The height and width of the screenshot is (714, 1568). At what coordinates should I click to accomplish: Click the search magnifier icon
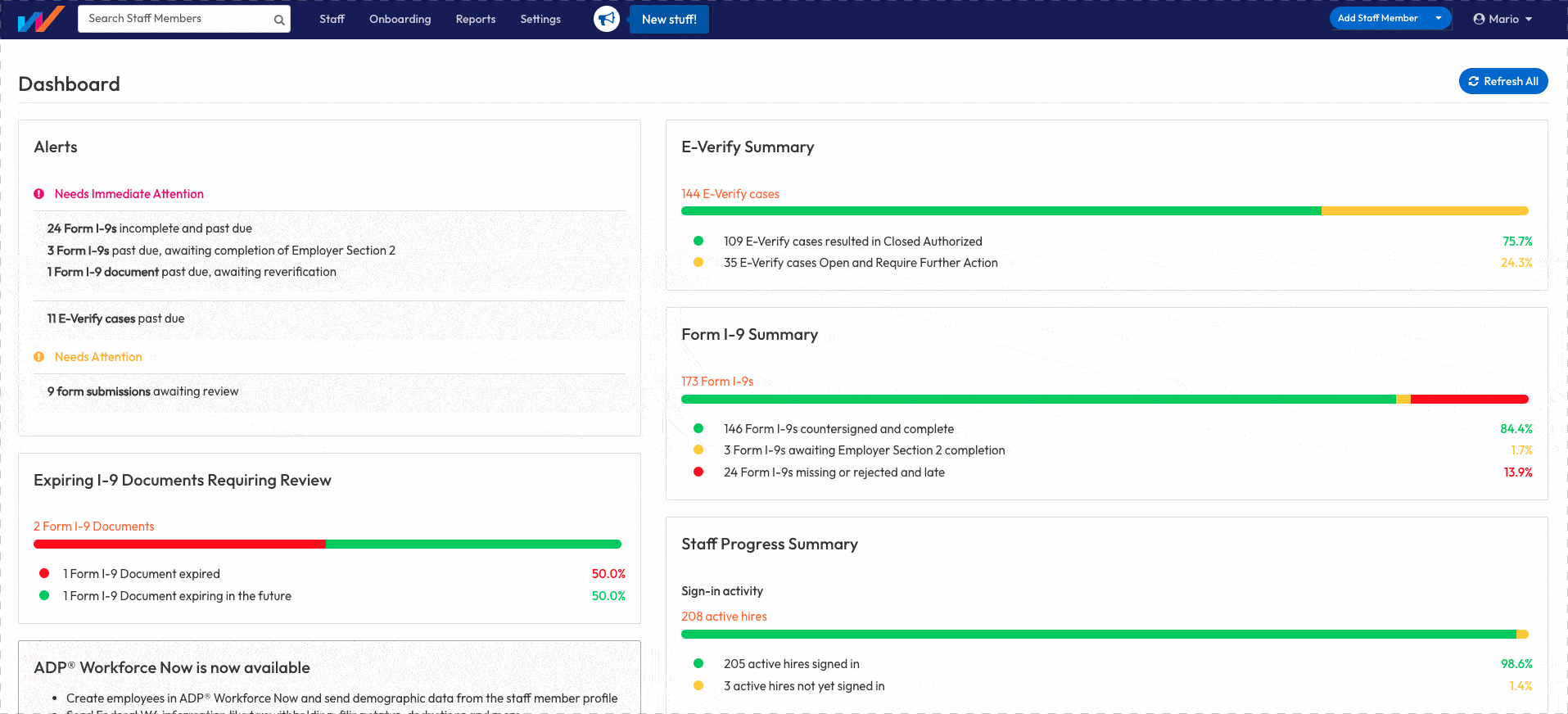pos(279,20)
